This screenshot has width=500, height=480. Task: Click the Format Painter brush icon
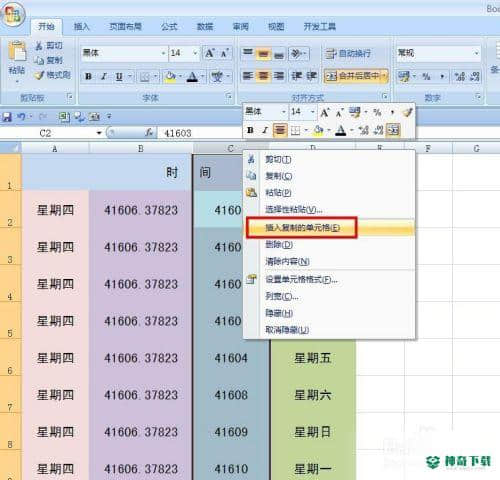(x=40, y=75)
